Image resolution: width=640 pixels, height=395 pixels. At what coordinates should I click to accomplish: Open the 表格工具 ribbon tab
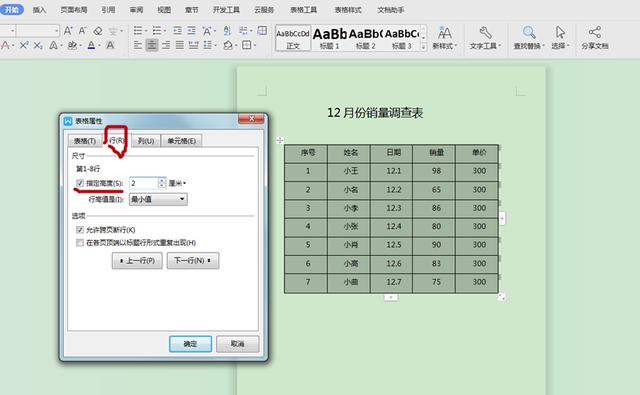point(303,10)
